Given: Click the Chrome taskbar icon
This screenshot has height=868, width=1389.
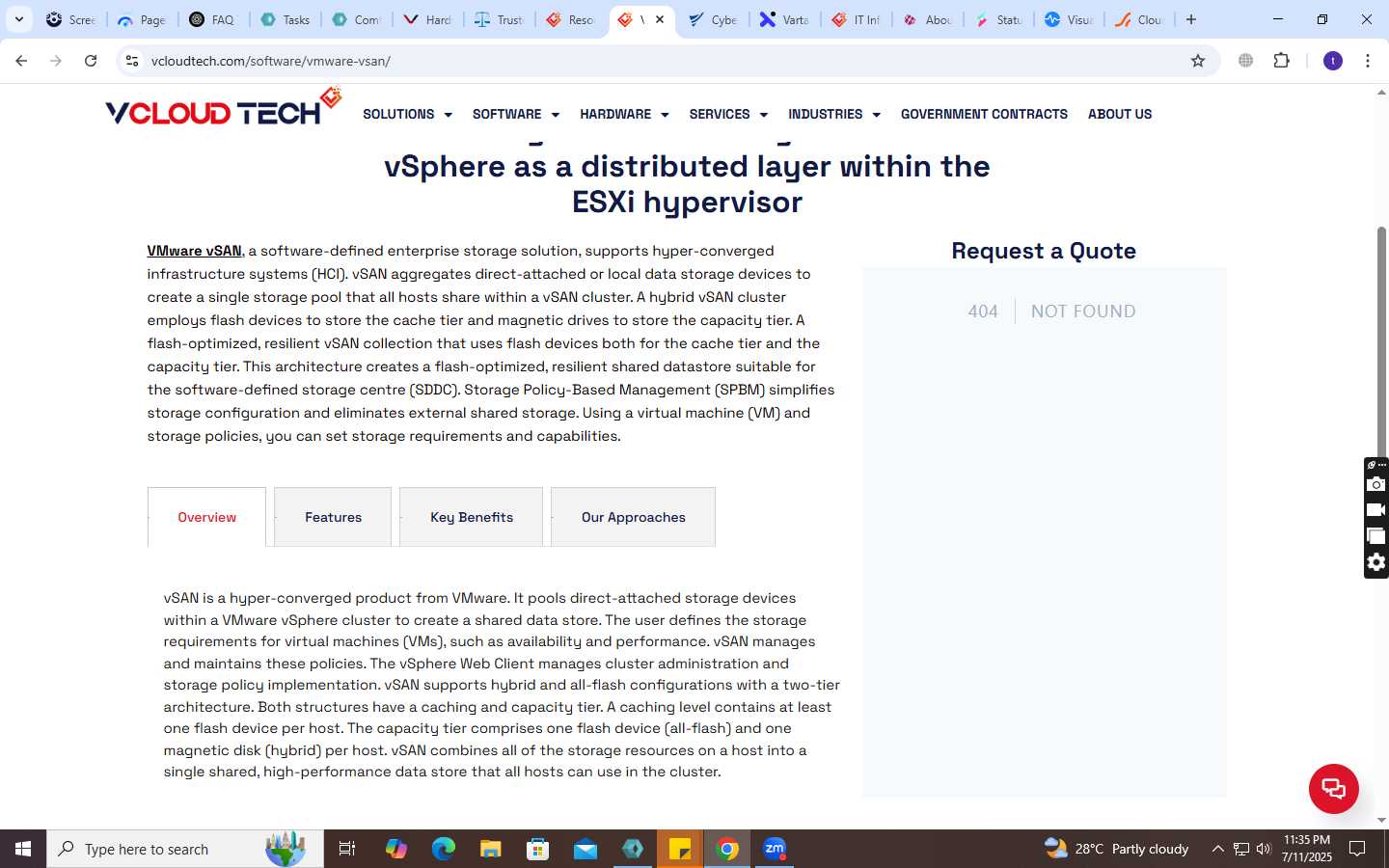Looking at the screenshot, I should point(727,849).
